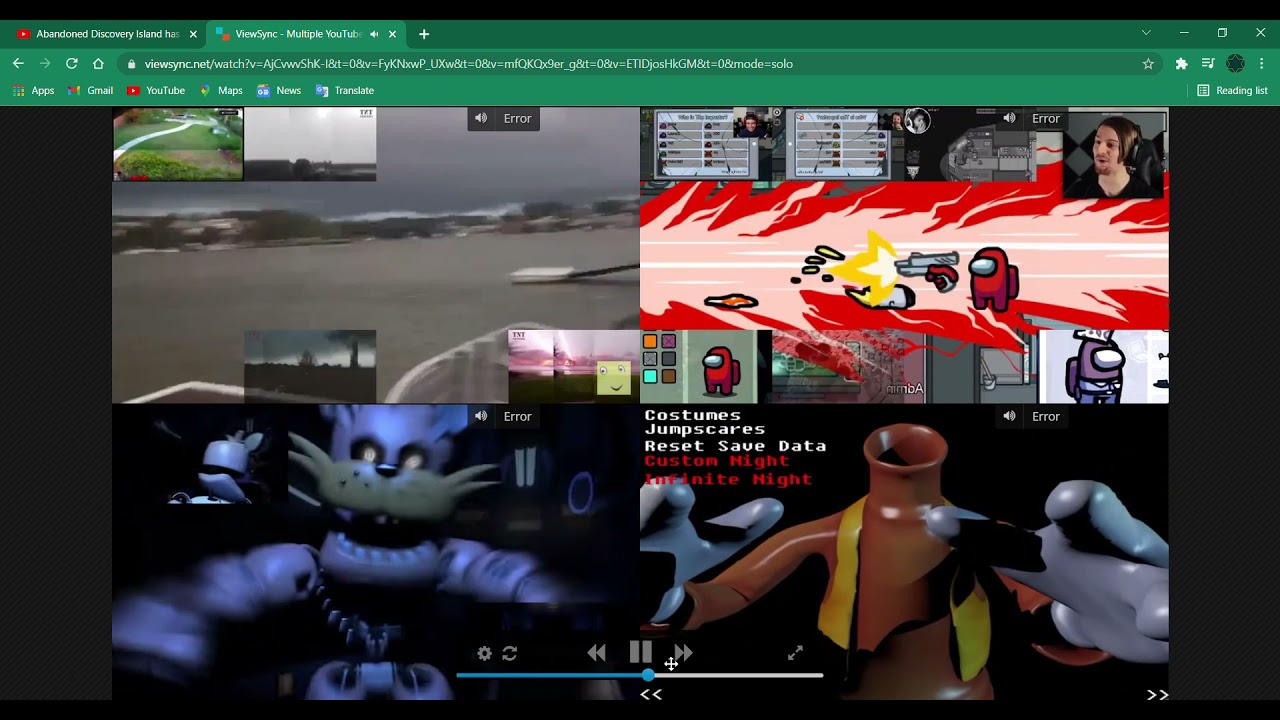The height and width of the screenshot is (720, 1280).
Task: Bookmark this page with the star icon
Action: [1148, 63]
